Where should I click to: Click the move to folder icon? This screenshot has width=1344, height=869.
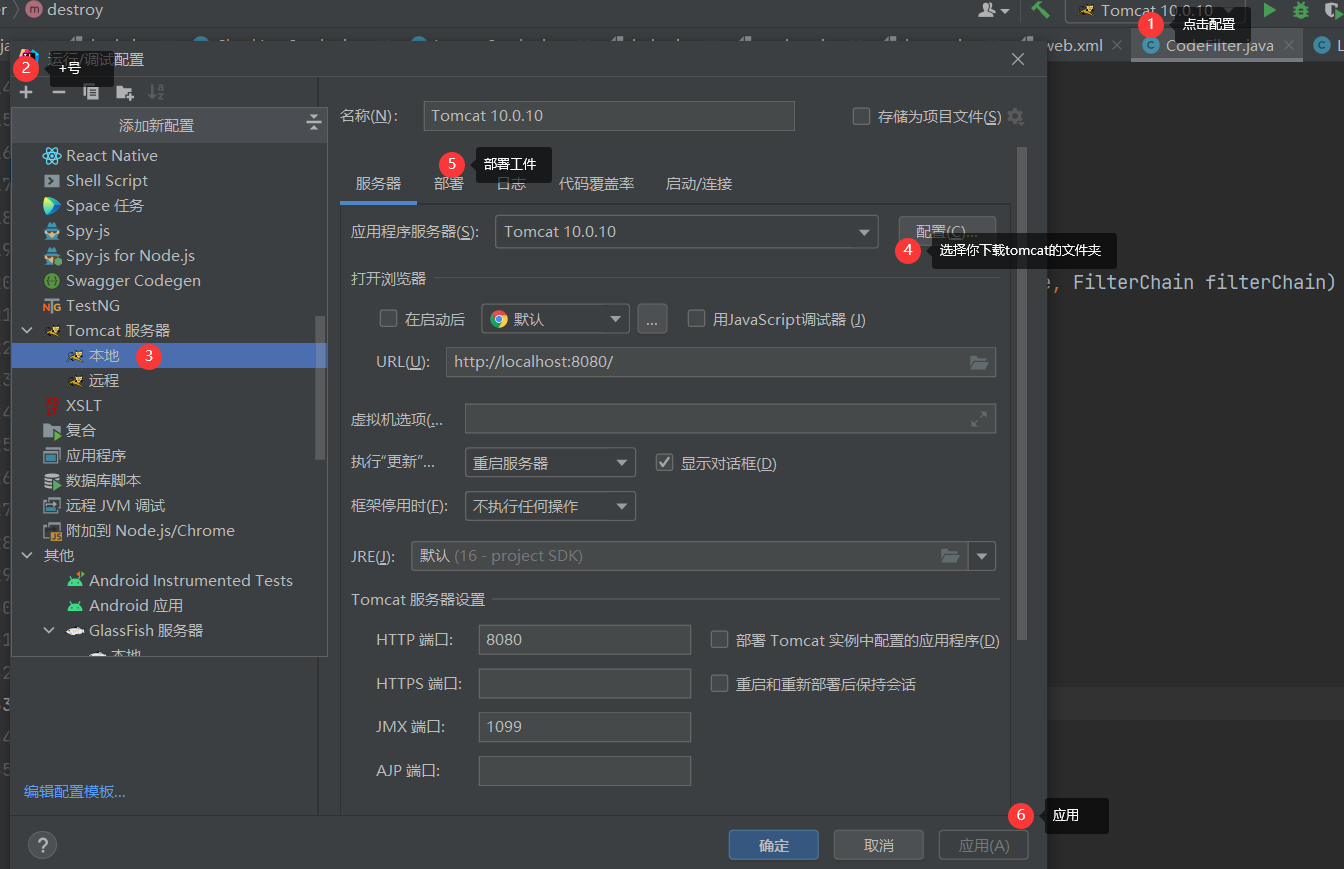point(124,92)
